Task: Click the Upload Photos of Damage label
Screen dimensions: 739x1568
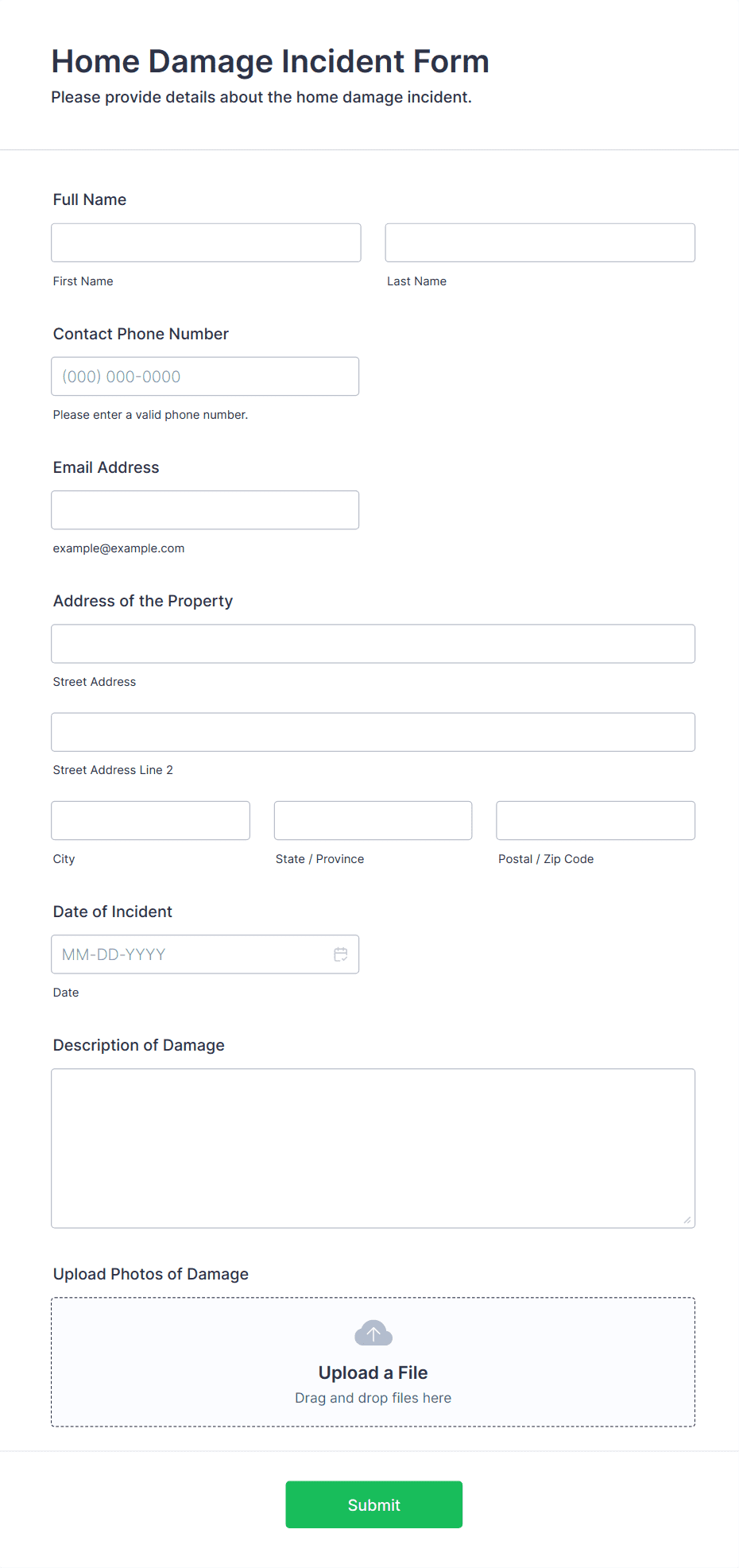Action: click(x=151, y=1274)
